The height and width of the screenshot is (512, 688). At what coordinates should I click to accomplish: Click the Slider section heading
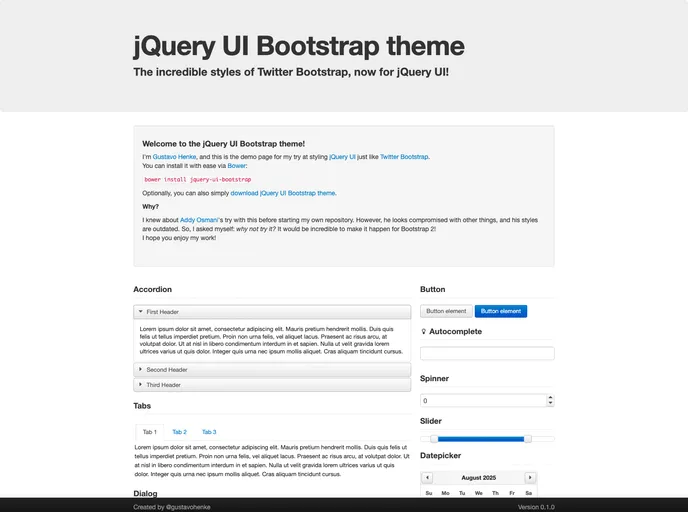[x=431, y=421]
